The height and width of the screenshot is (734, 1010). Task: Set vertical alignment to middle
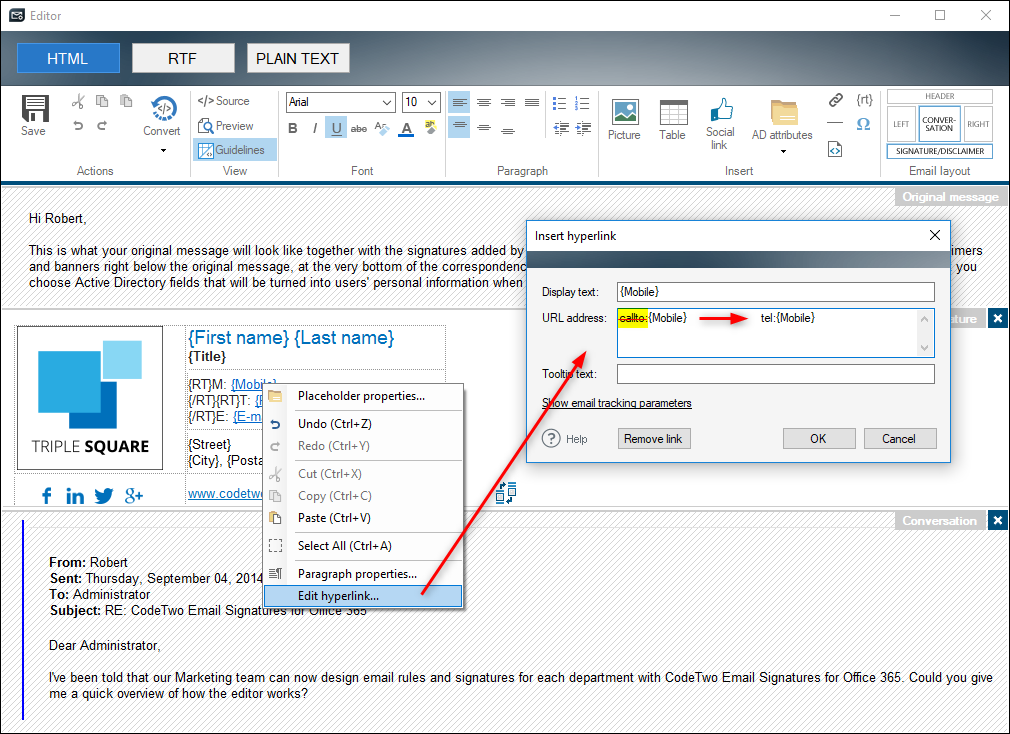484,127
